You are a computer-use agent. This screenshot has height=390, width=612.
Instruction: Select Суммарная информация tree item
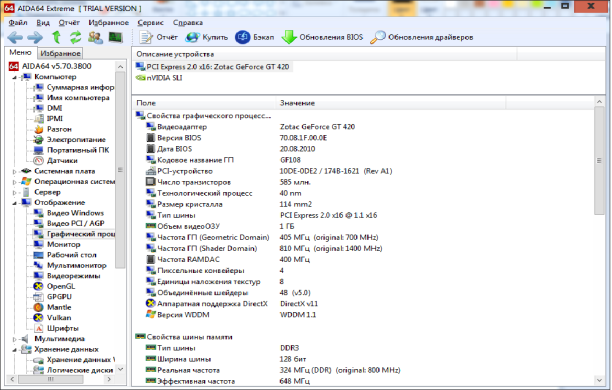pyautogui.click(x=80, y=87)
